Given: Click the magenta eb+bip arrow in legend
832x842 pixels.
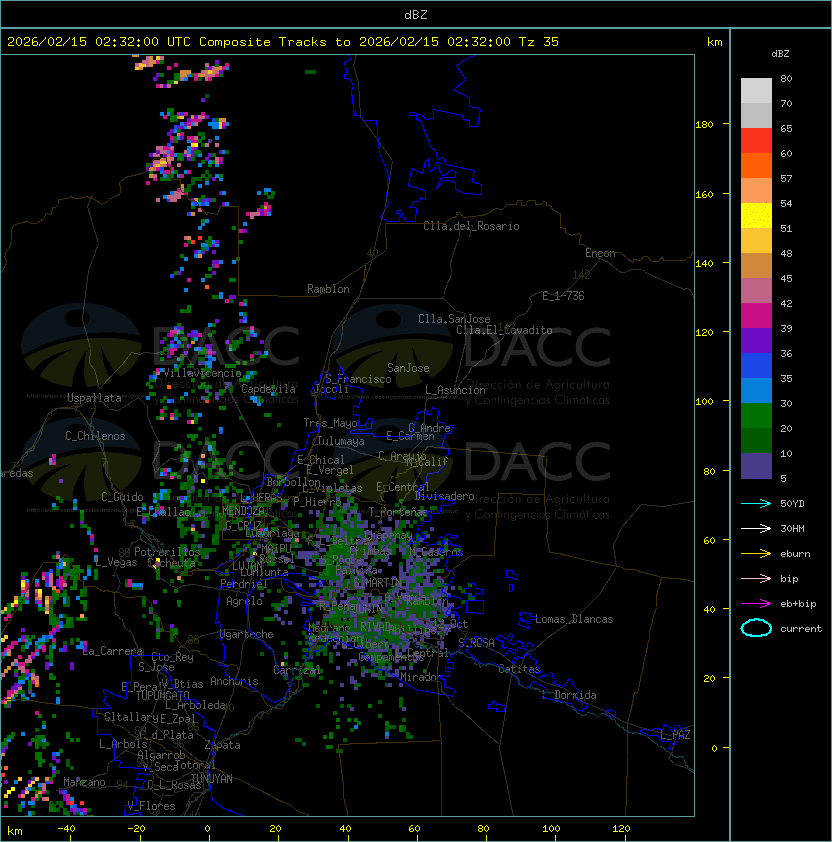Looking at the screenshot, I should click(x=756, y=604).
